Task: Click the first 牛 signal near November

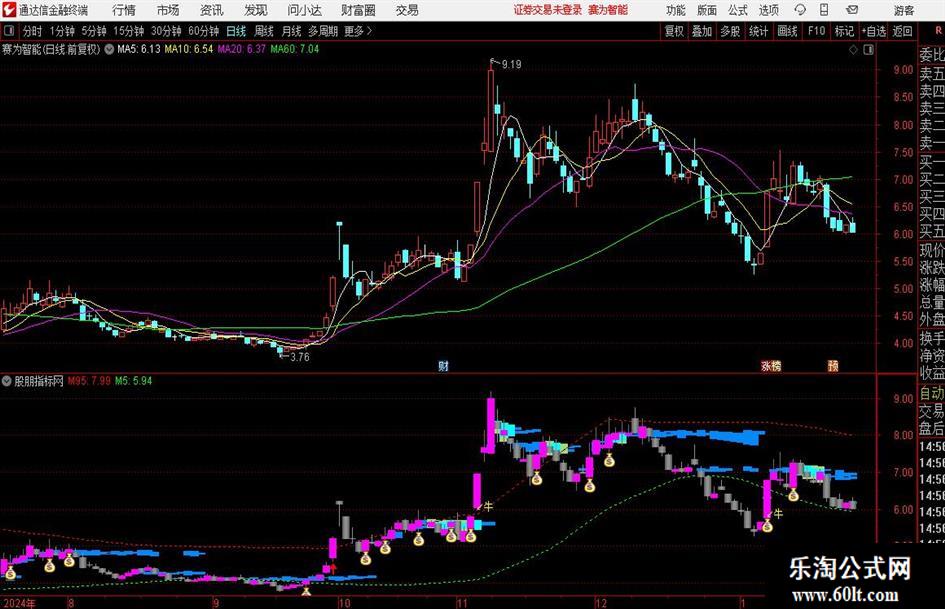Action: click(x=488, y=506)
